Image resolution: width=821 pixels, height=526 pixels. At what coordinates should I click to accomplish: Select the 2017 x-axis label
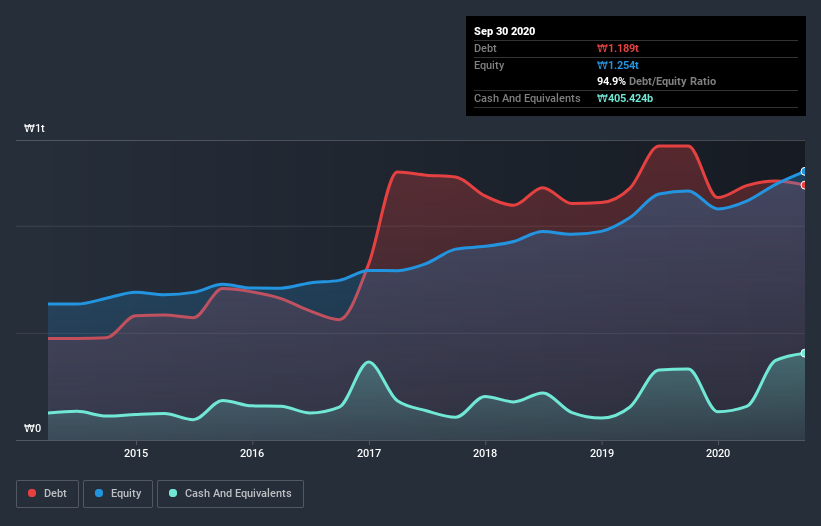369,453
